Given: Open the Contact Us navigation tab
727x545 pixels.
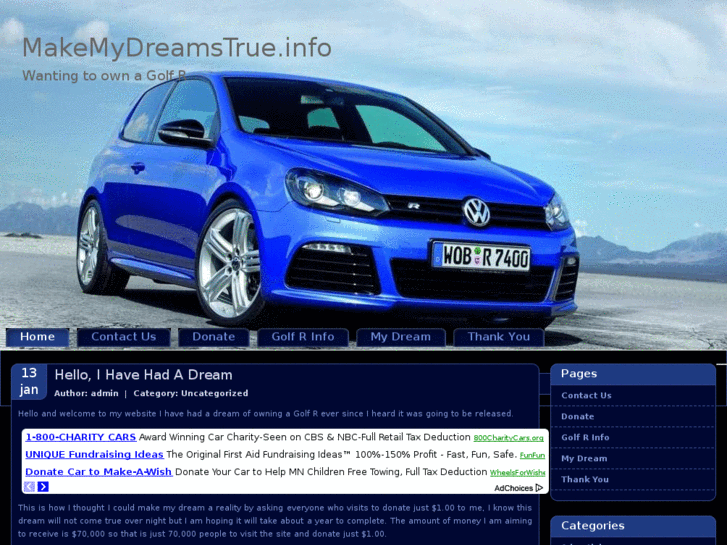Looking at the screenshot, I should click(123, 337).
